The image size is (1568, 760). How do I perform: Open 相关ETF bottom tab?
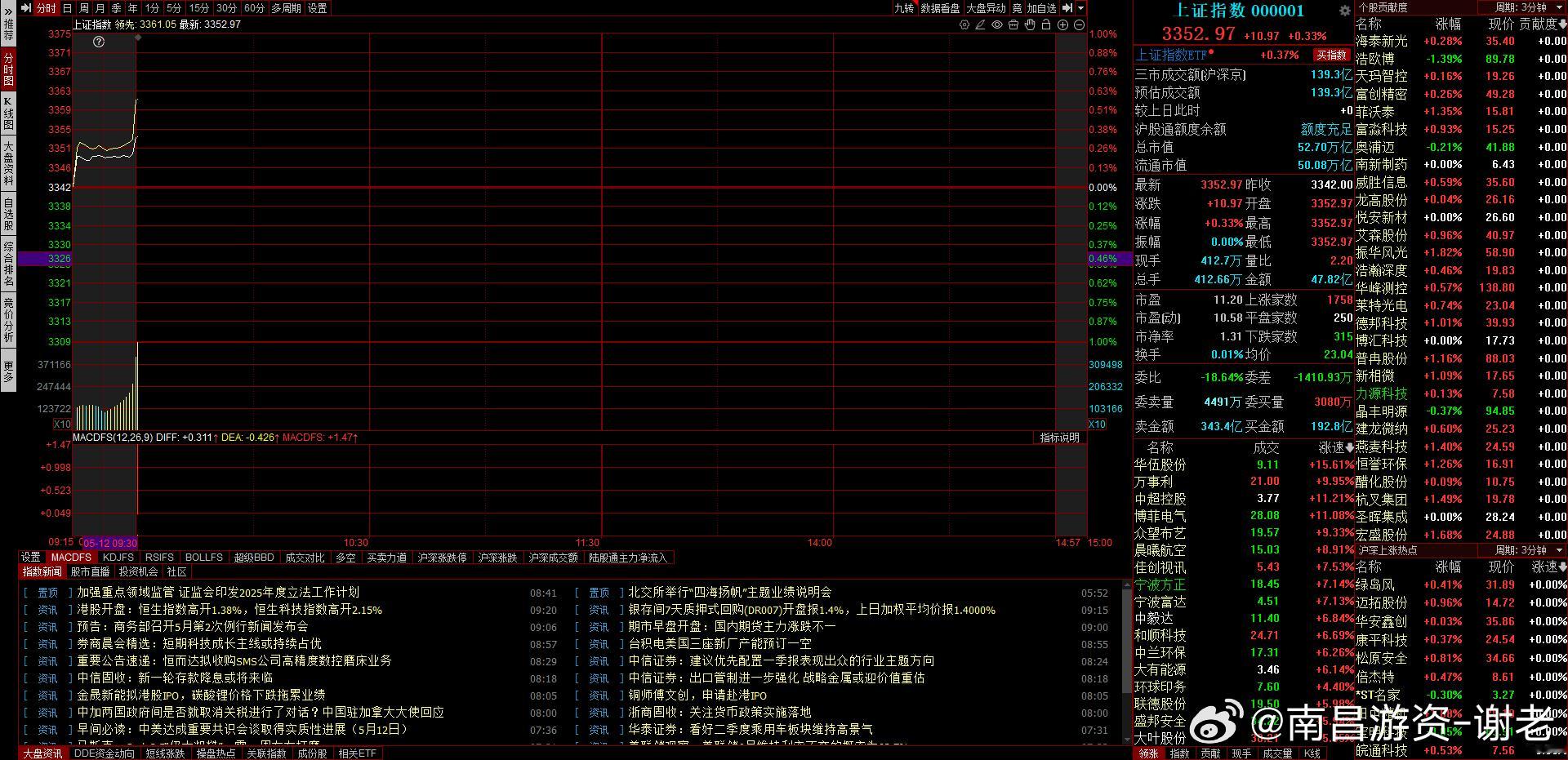[358, 753]
